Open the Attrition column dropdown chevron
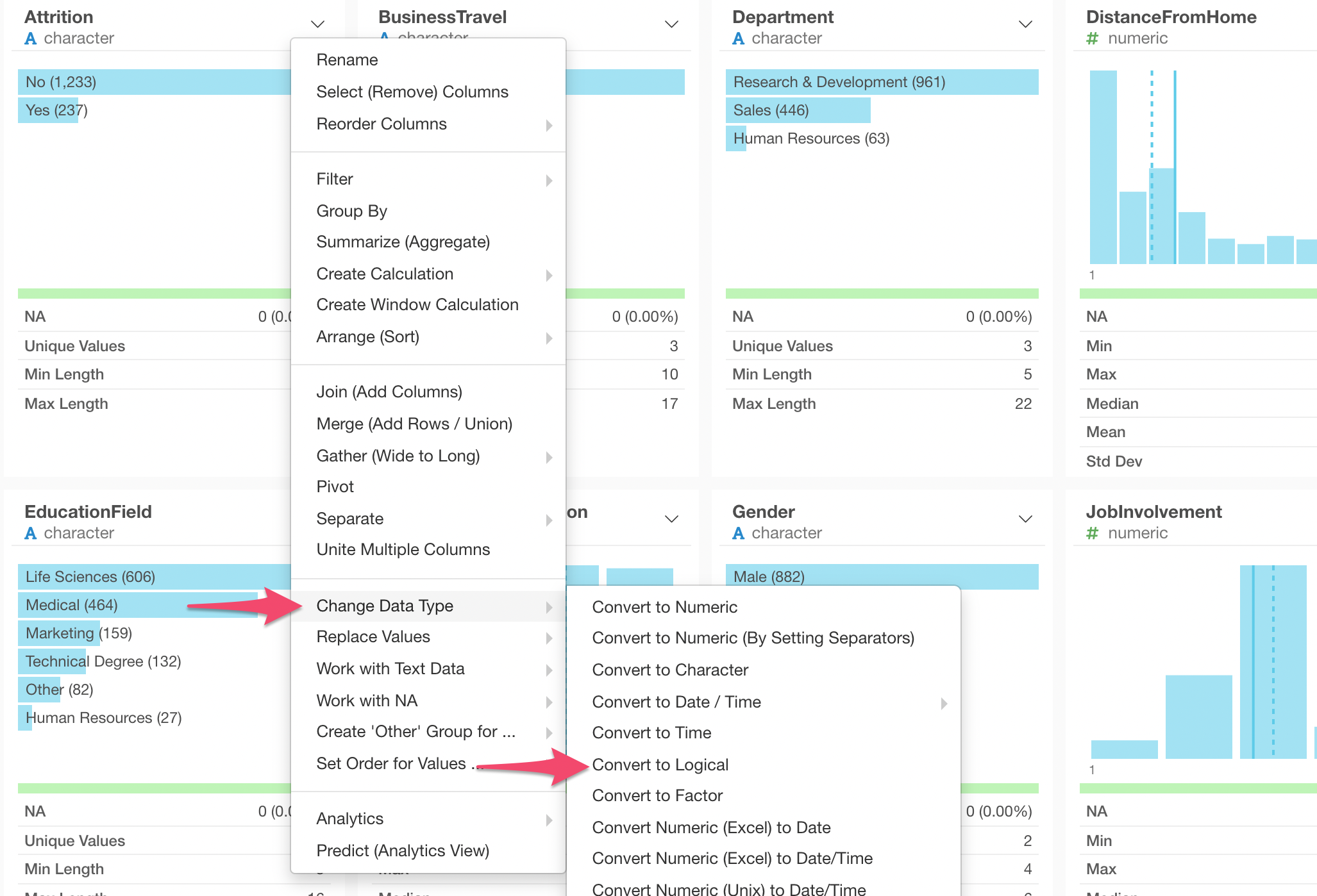This screenshot has width=1317, height=896. [317, 24]
